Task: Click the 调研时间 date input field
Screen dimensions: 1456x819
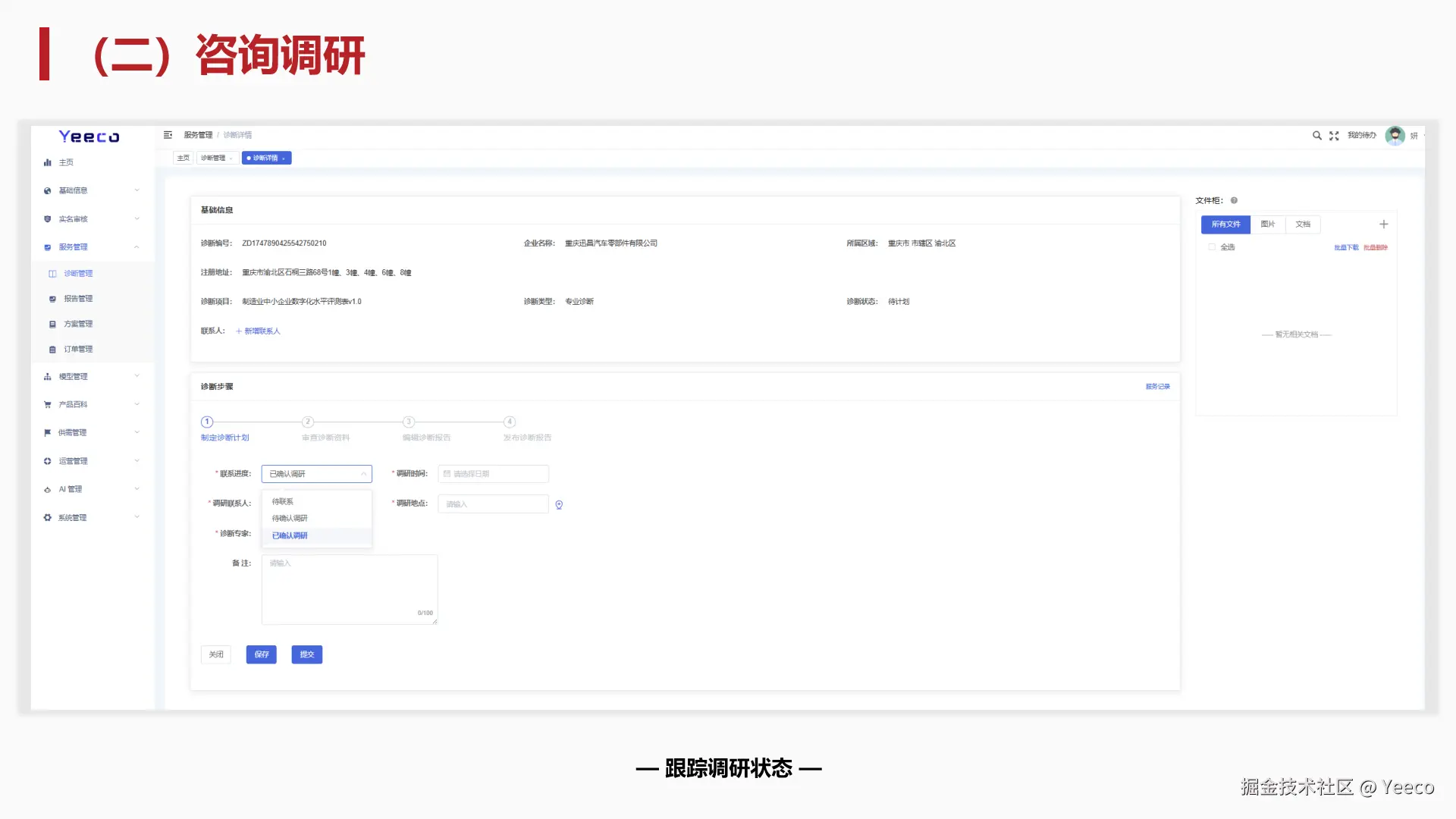Action: point(493,474)
